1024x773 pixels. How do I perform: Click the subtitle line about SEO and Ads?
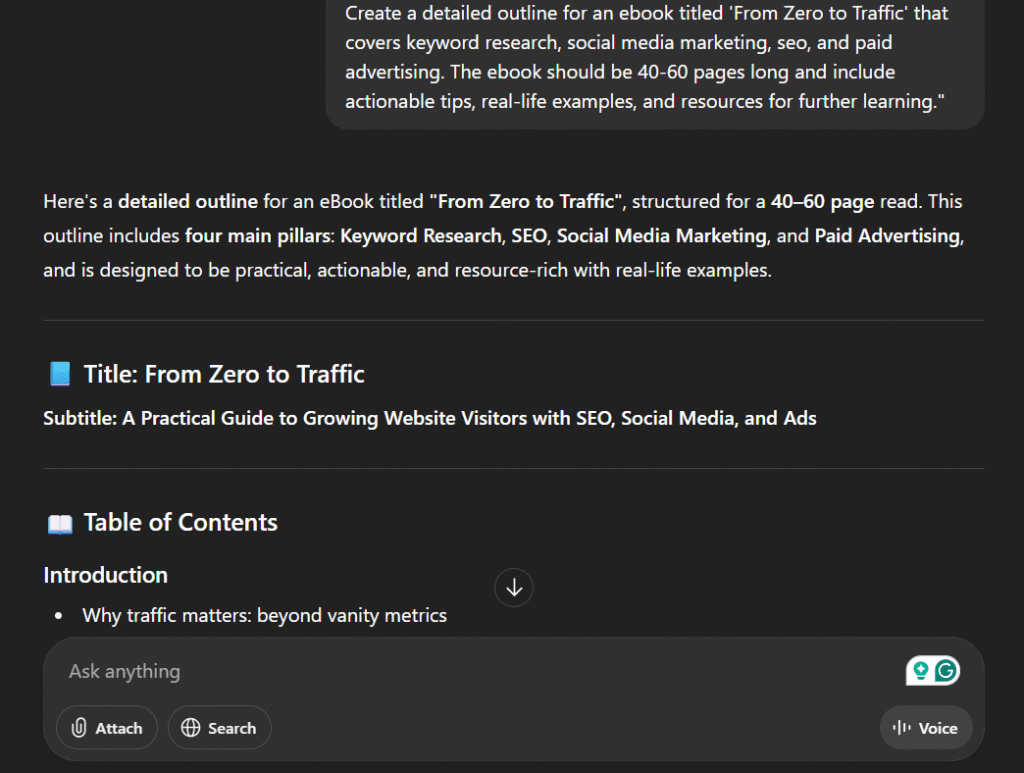pos(429,418)
